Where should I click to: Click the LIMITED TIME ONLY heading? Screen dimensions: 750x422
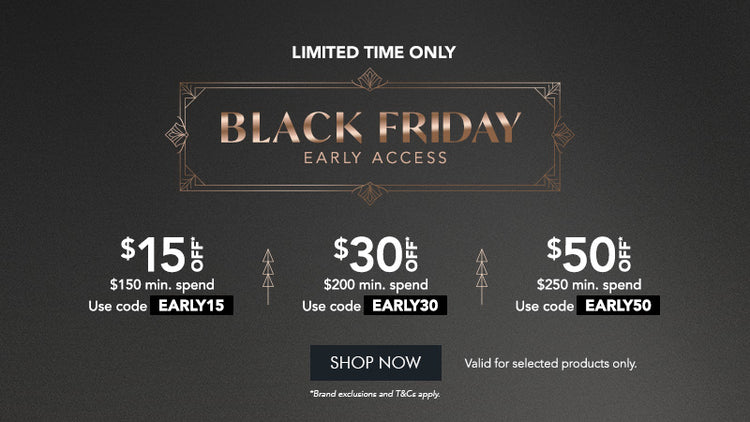[x=374, y=51]
